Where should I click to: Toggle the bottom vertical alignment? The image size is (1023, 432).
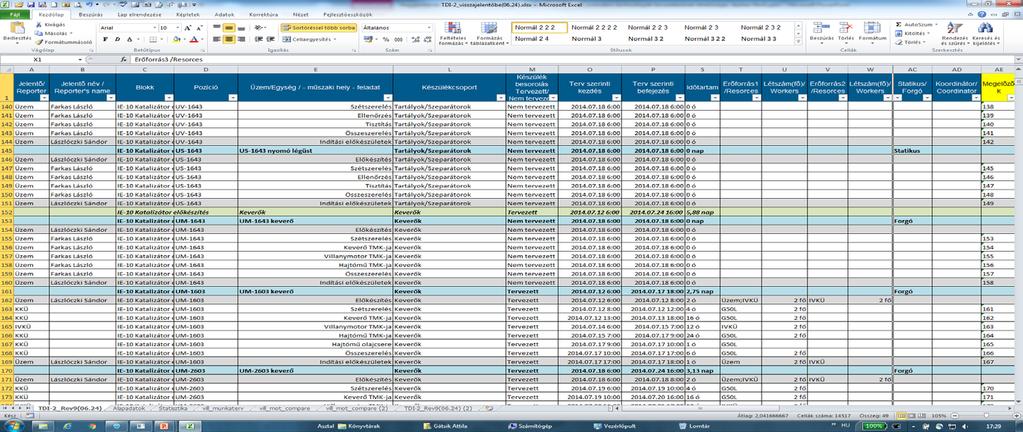tap(241, 28)
